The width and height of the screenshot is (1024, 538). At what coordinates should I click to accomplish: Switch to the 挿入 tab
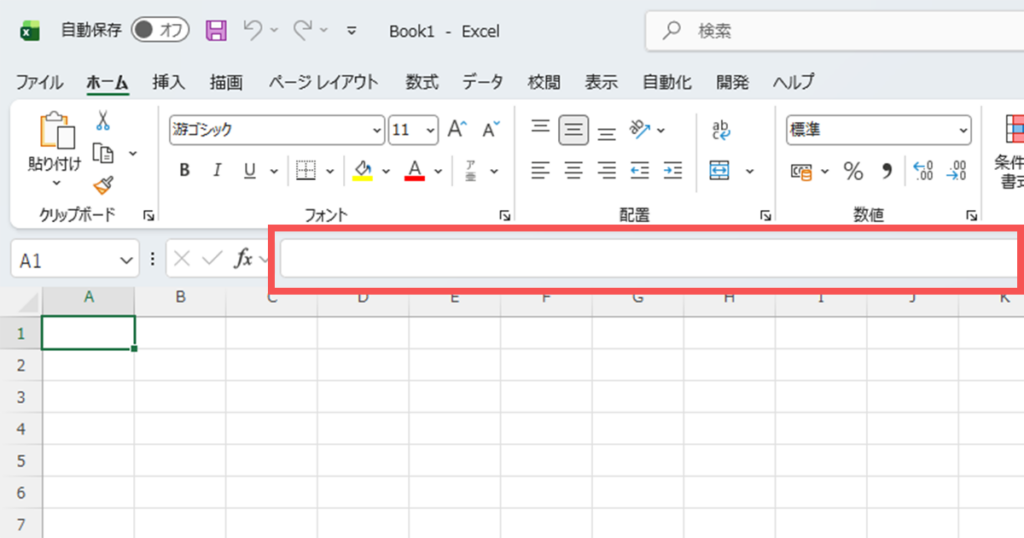(169, 82)
